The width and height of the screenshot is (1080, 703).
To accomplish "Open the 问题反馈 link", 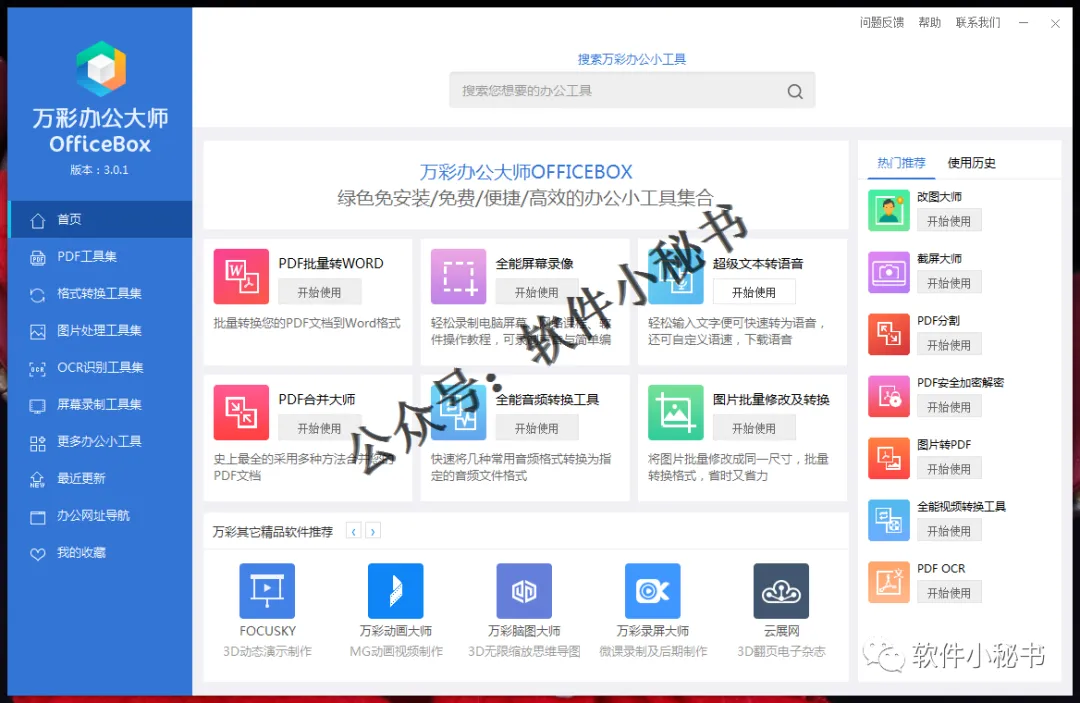I will click(x=882, y=23).
